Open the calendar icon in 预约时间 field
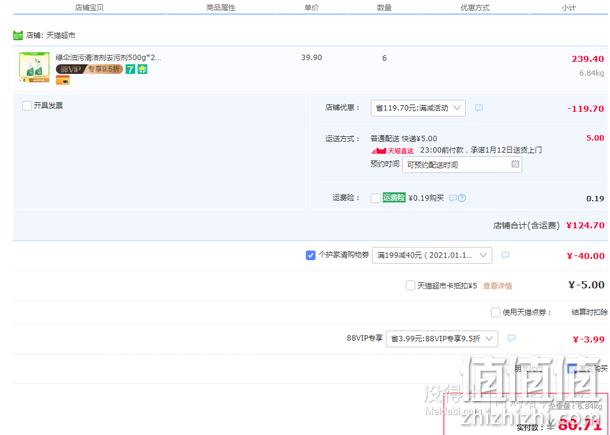 point(515,164)
